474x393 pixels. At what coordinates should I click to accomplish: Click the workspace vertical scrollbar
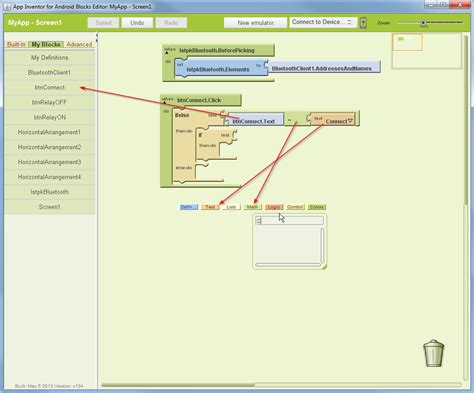[x=466, y=120]
